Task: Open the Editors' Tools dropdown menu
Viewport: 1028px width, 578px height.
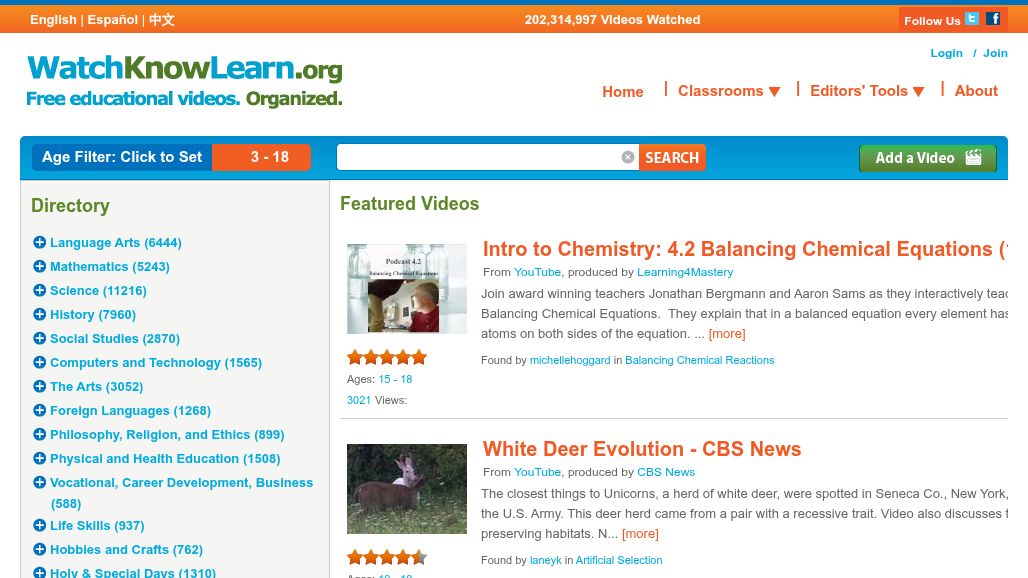Action: [x=867, y=91]
